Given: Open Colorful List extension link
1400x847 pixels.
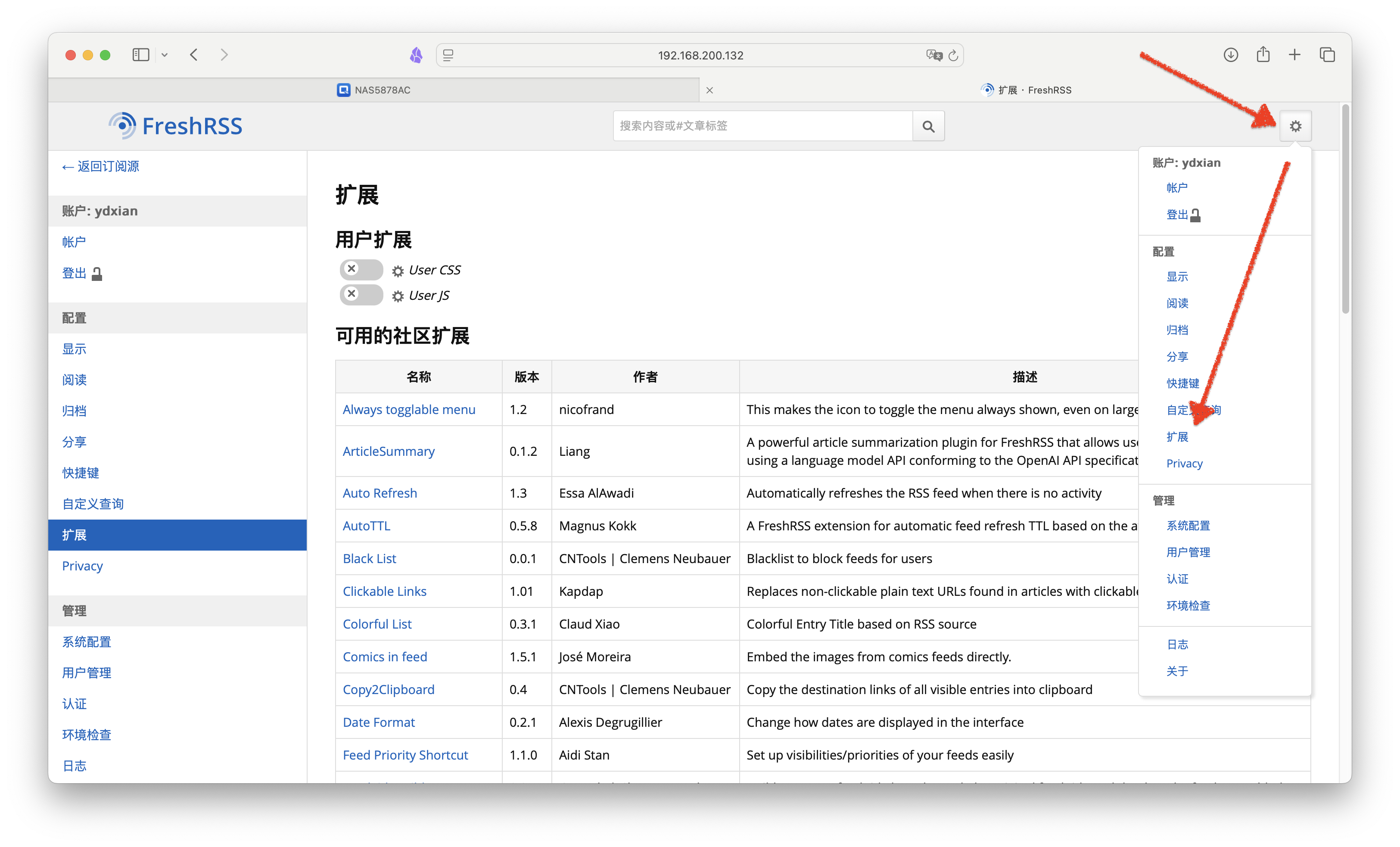Looking at the screenshot, I should [x=377, y=624].
